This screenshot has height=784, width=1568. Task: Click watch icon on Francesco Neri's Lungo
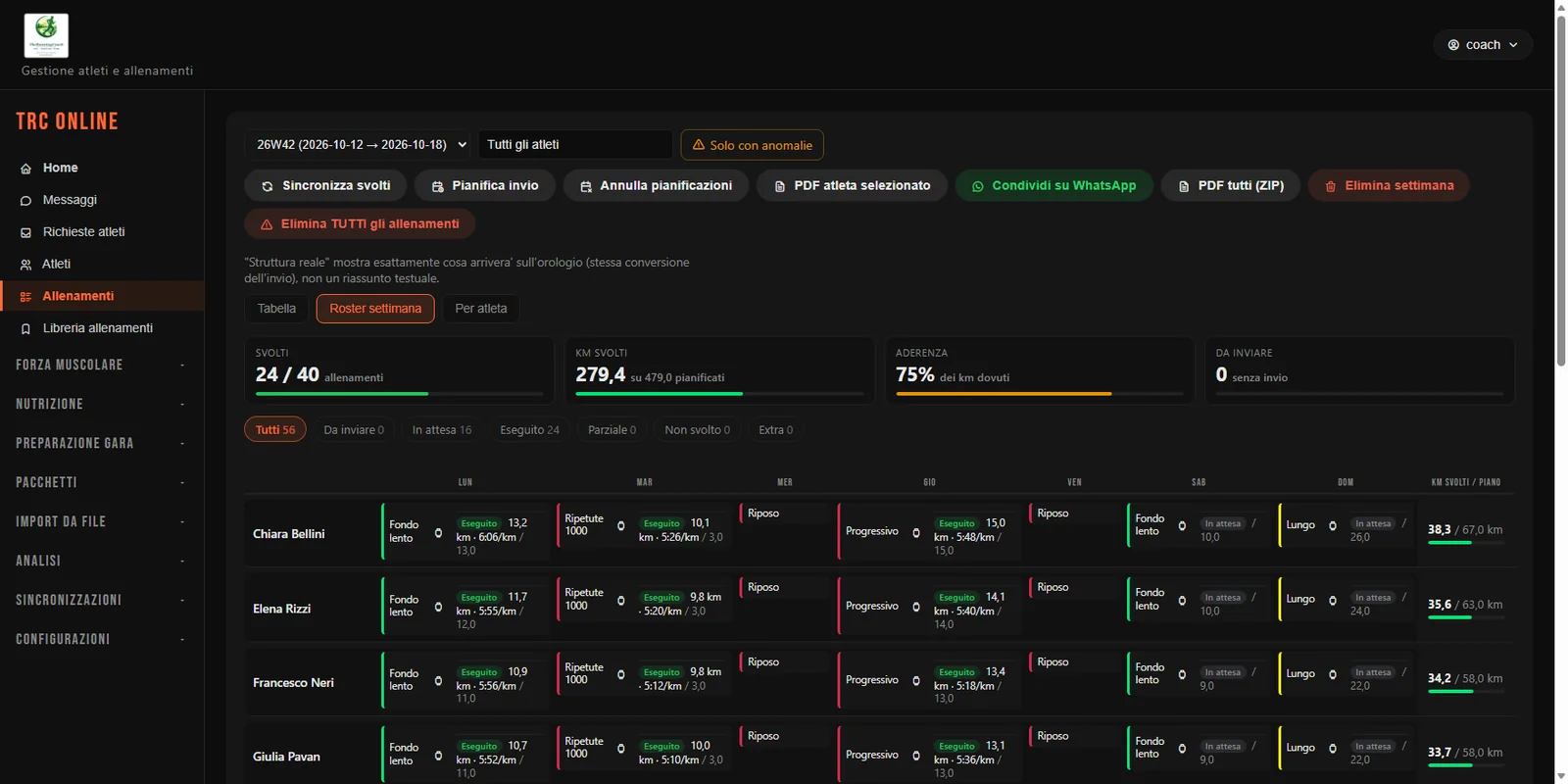point(1333,674)
